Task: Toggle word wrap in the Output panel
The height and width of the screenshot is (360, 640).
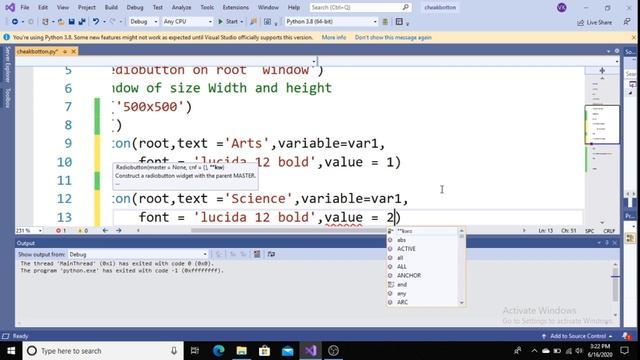Action: [271, 254]
